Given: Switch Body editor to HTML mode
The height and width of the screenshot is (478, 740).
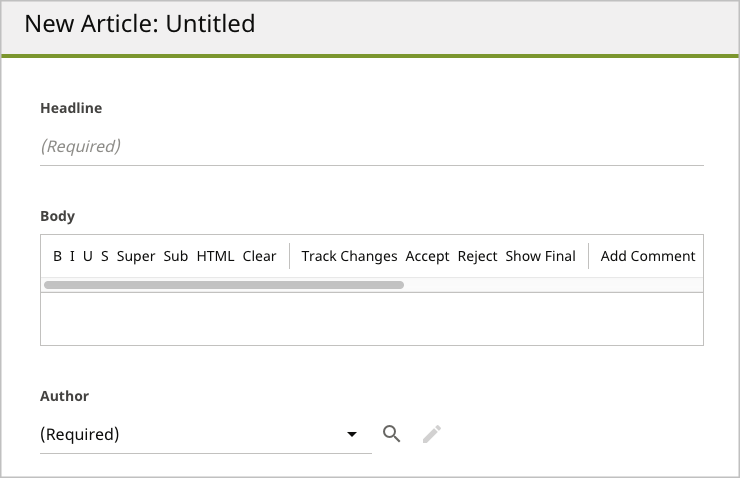Looking at the screenshot, I should click(215, 256).
